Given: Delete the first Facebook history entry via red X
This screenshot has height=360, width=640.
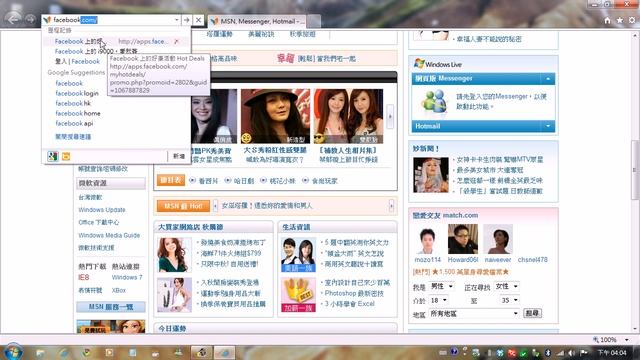Looking at the screenshot, I should [176, 41].
